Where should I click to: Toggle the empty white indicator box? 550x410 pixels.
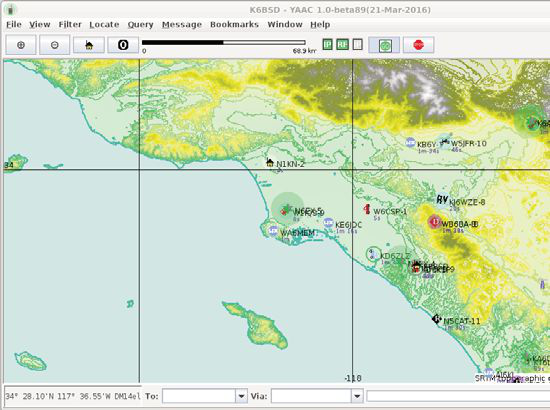tap(357, 45)
